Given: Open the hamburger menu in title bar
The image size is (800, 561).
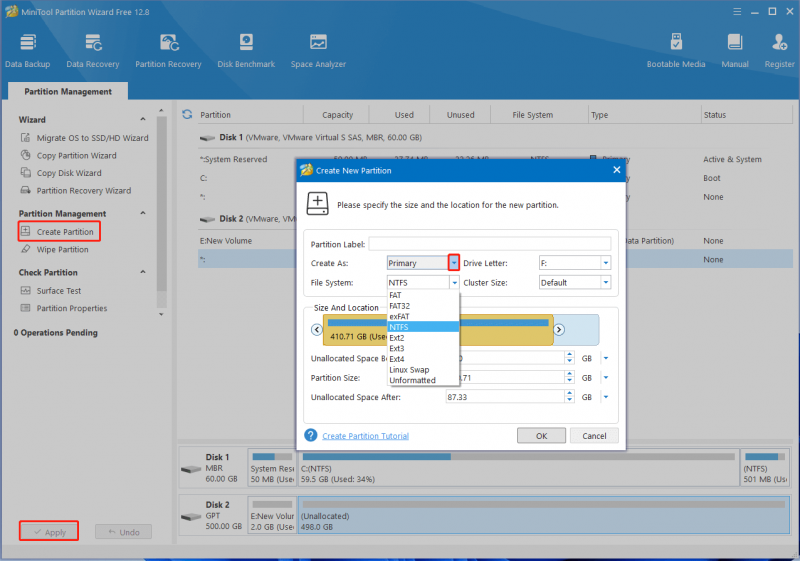Looking at the screenshot, I should point(737,11).
